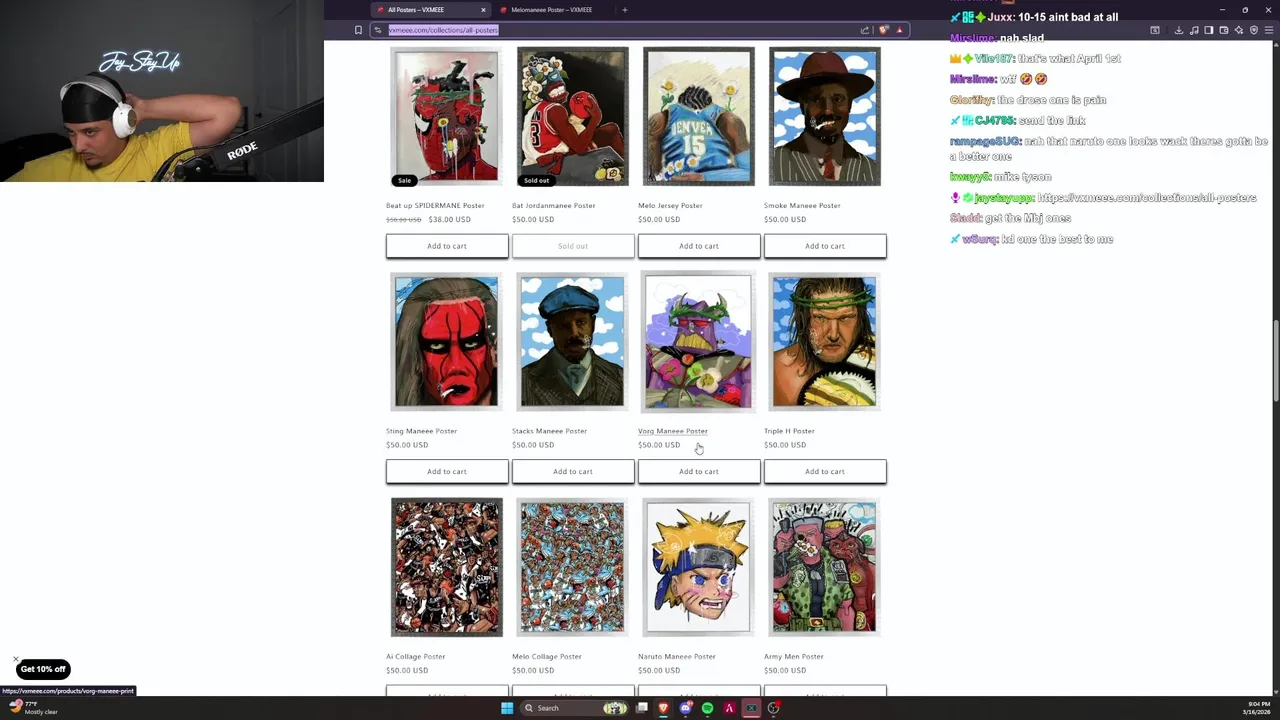The height and width of the screenshot is (720, 1280).
Task: Click share icon inside the address bar
Action: pyautogui.click(x=865, y=30)
